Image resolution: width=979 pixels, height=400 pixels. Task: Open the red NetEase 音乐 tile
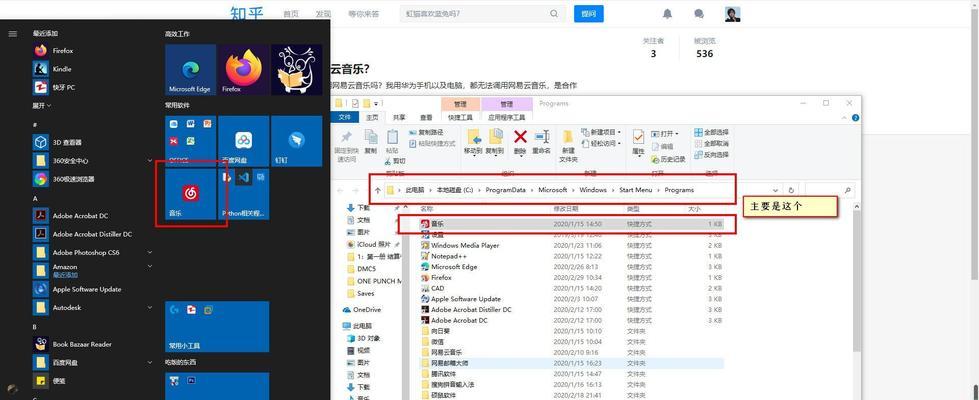(190, 194)
